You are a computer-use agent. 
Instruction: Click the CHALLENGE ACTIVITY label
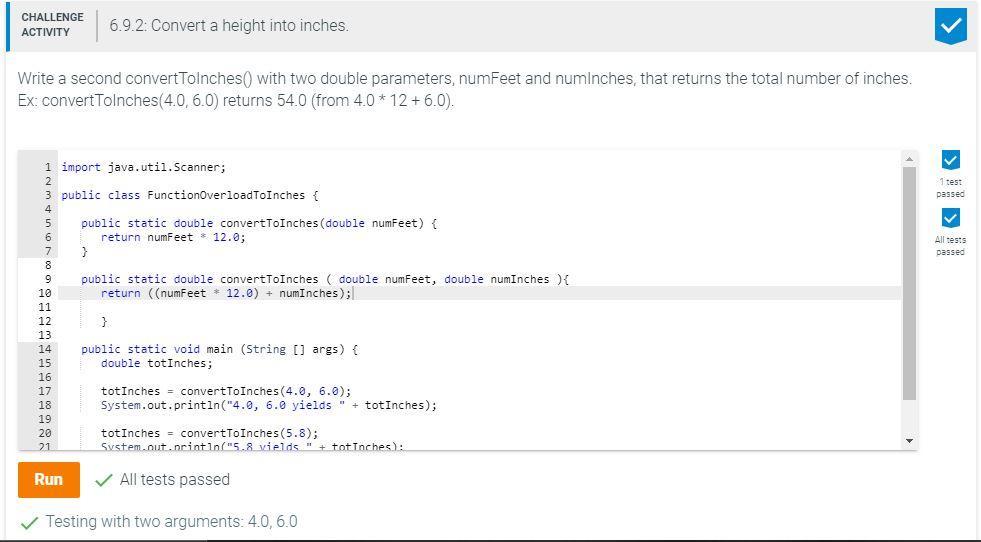point(53,25)
